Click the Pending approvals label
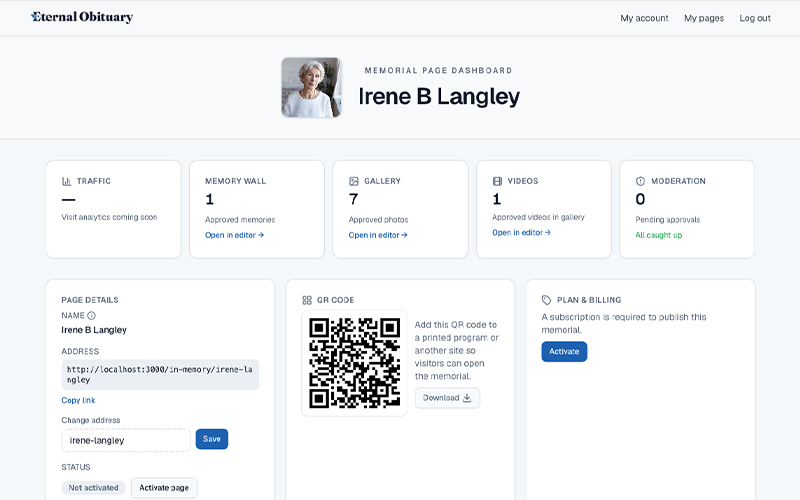This screenshot has height=500, width=800. click(x=667, y=220)
